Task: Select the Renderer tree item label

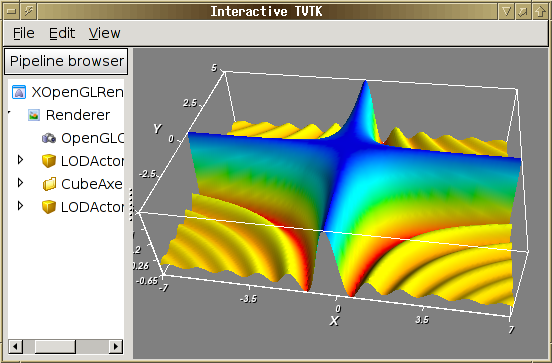Action: pyautogui.click(x=78, y=115)
